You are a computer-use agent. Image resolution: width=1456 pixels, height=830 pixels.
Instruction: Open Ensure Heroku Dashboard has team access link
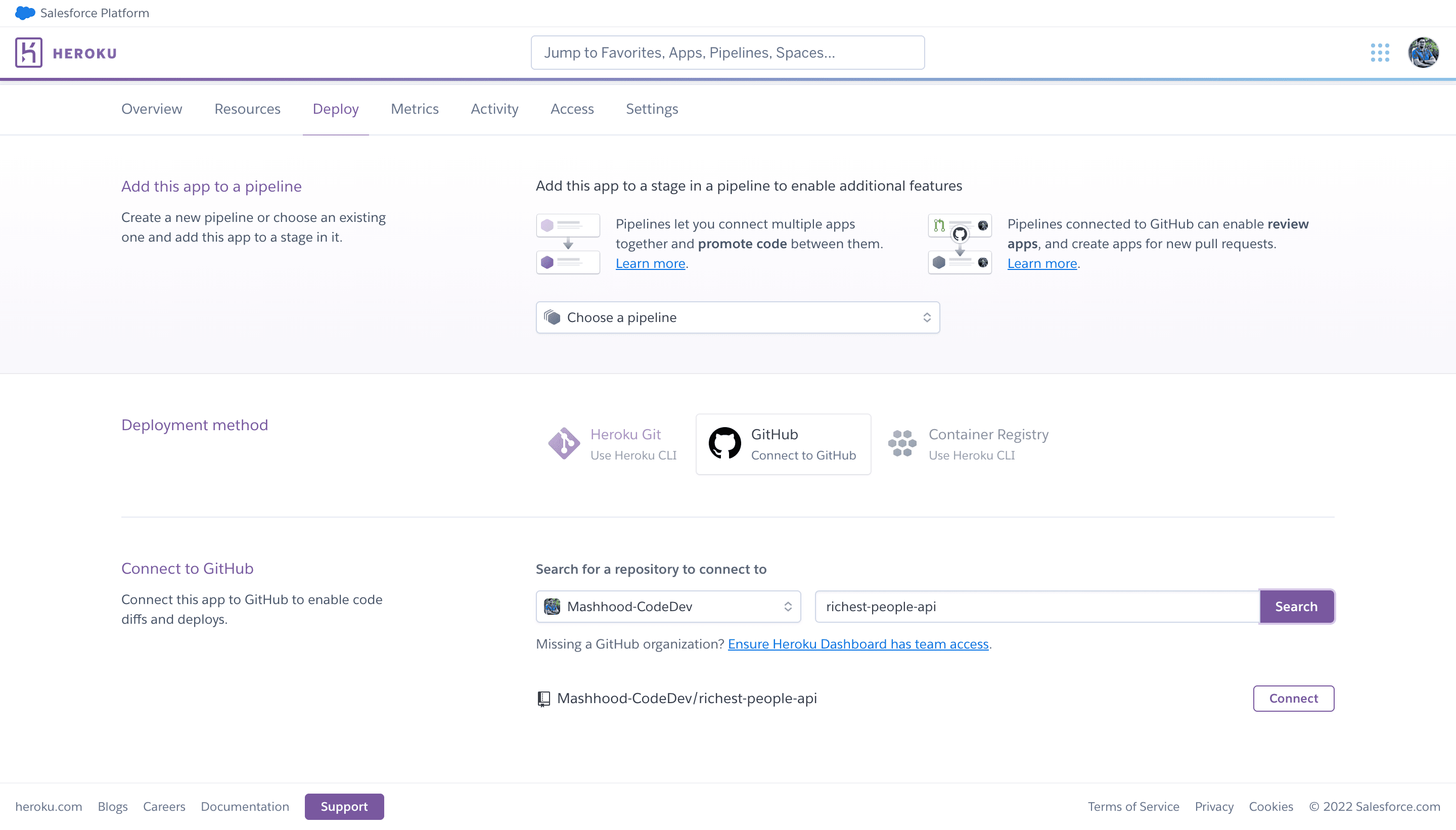[858, 644]
